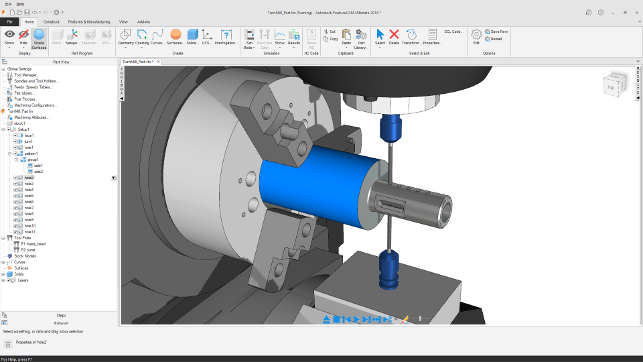Toggle the hole1 feature checkbox
This screenshot has width=643, height=362.
(15, 148)
